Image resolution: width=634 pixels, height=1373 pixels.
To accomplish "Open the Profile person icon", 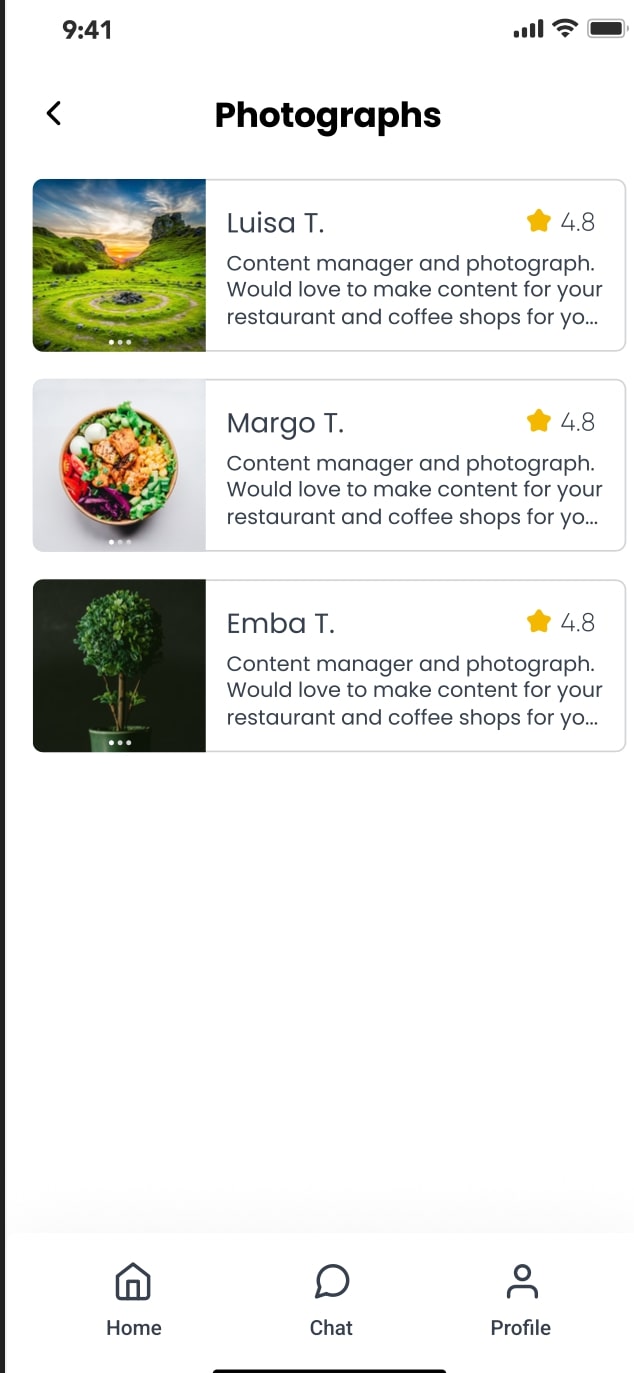I will point(521,1281).
